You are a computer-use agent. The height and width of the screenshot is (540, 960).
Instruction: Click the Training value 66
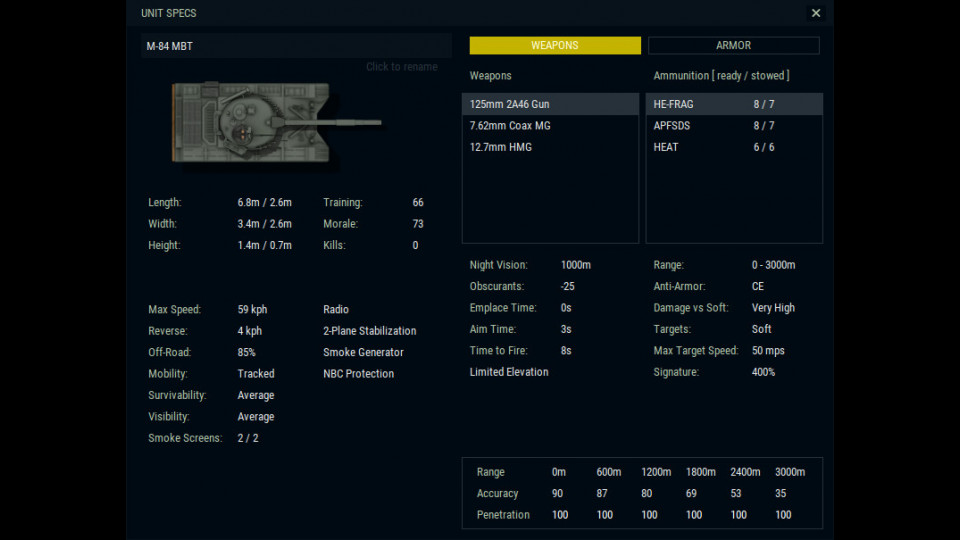point(418,202)
